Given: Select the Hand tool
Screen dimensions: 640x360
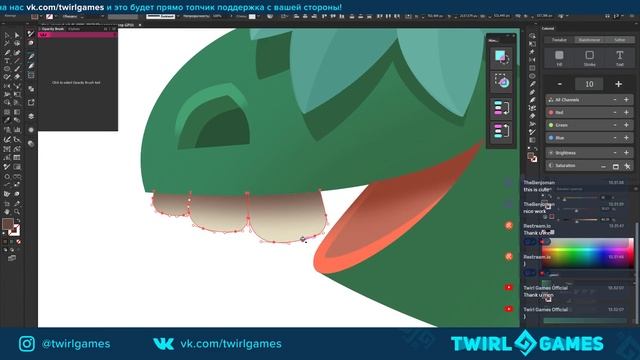Looking at the screenshot, I should point(7,212).
